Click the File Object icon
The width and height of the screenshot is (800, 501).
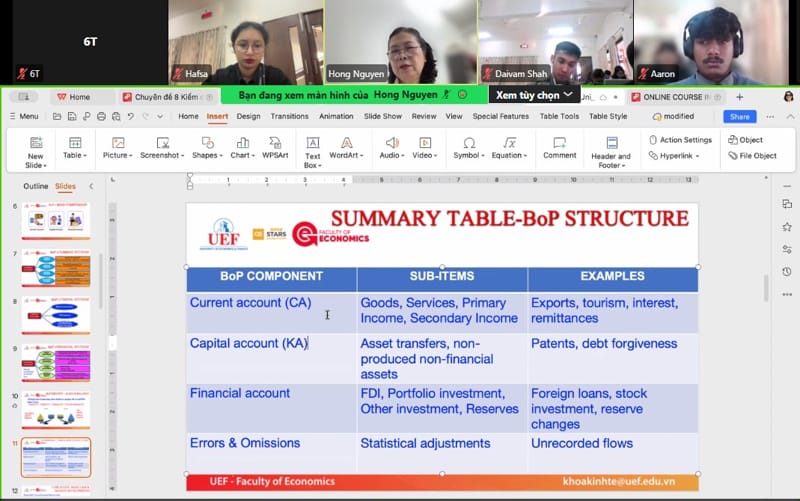[x=752, y=155]
